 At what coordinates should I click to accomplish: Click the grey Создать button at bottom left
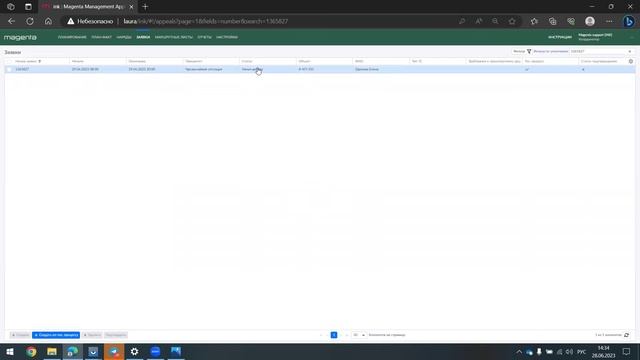coord(20,335)
